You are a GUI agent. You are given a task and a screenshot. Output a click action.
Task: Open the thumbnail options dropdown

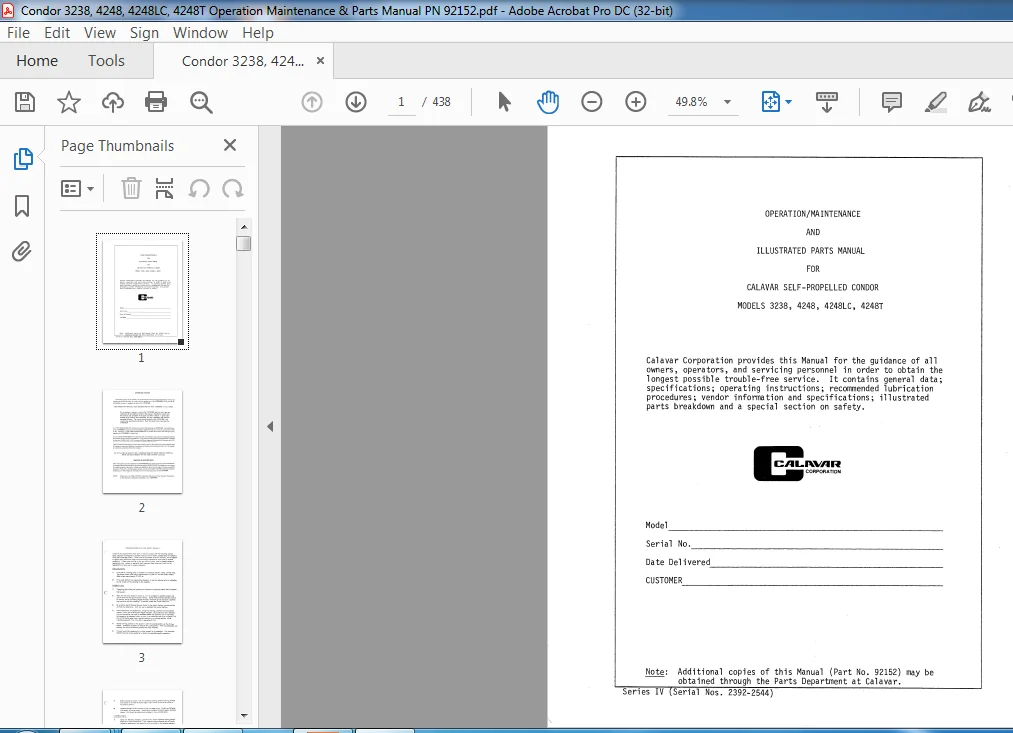78,189
